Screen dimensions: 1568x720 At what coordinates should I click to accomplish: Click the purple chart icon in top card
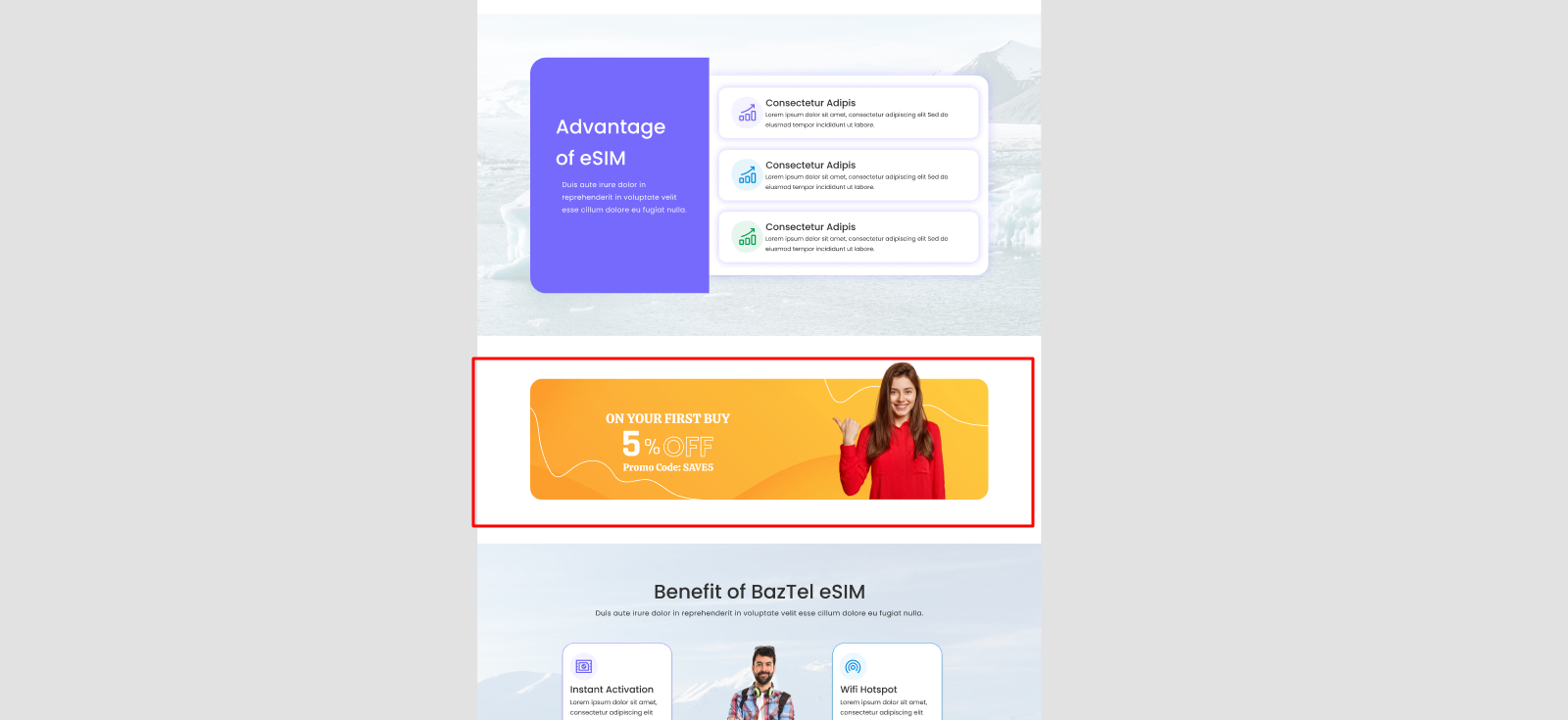click(747, 114)
